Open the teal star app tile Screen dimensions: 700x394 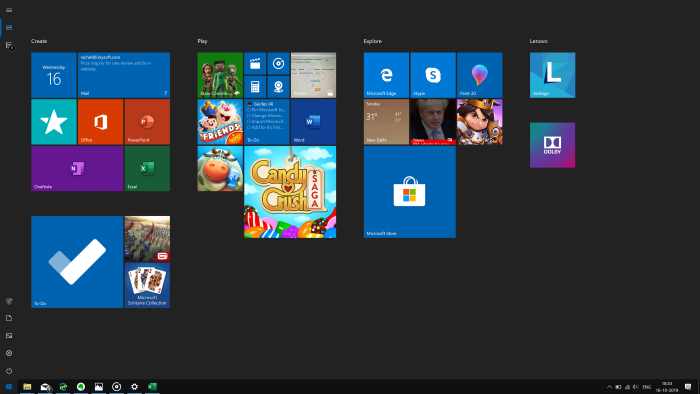pyautogui.click(x=54, y=122)
